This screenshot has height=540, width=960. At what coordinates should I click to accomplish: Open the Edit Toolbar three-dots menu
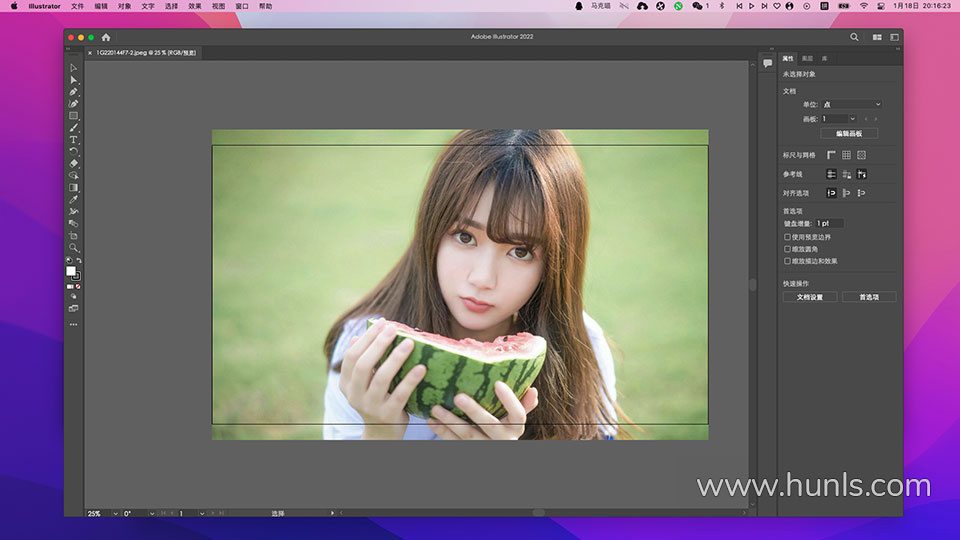coord(73,324)
